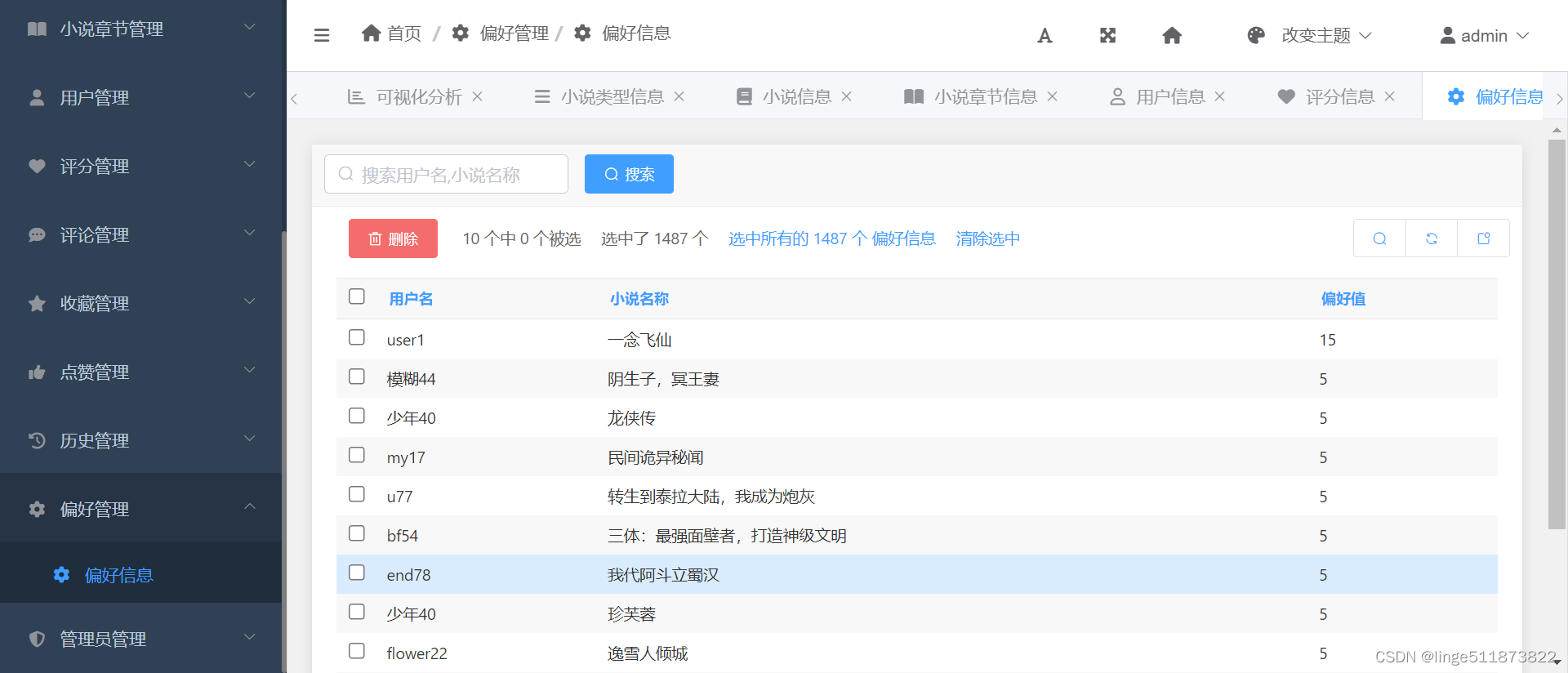
Task: Click the star icon of 收藏管理
Action: coord(37,303)
